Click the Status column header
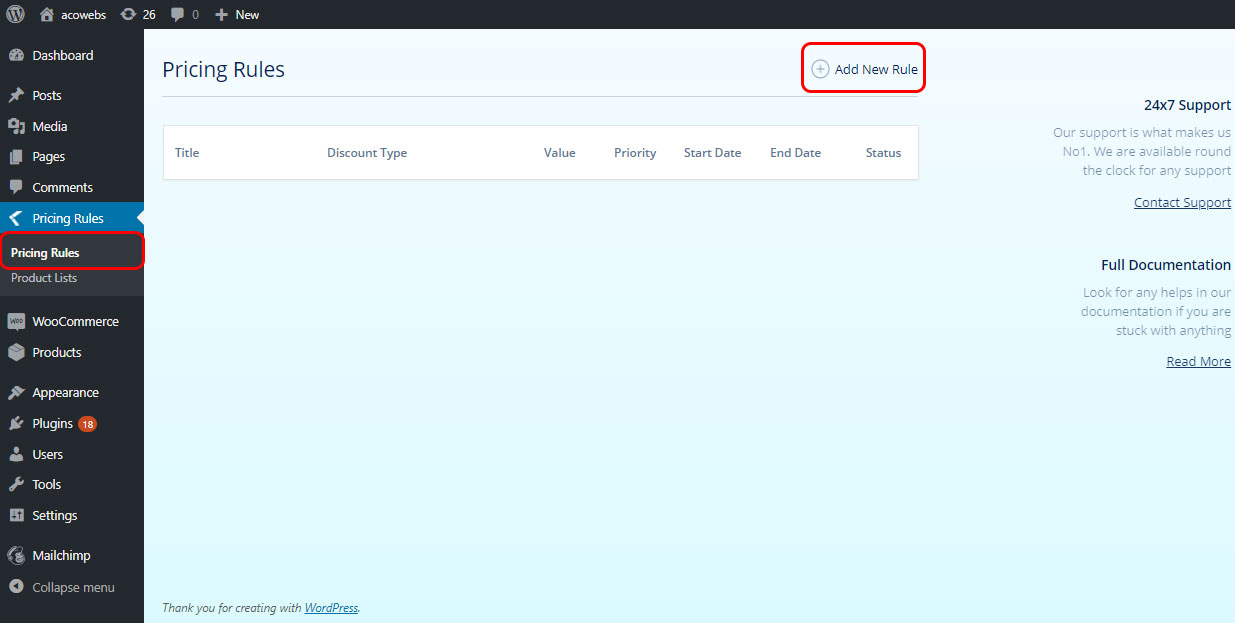The image size is (1235, 623). click(x=883, y=153)
